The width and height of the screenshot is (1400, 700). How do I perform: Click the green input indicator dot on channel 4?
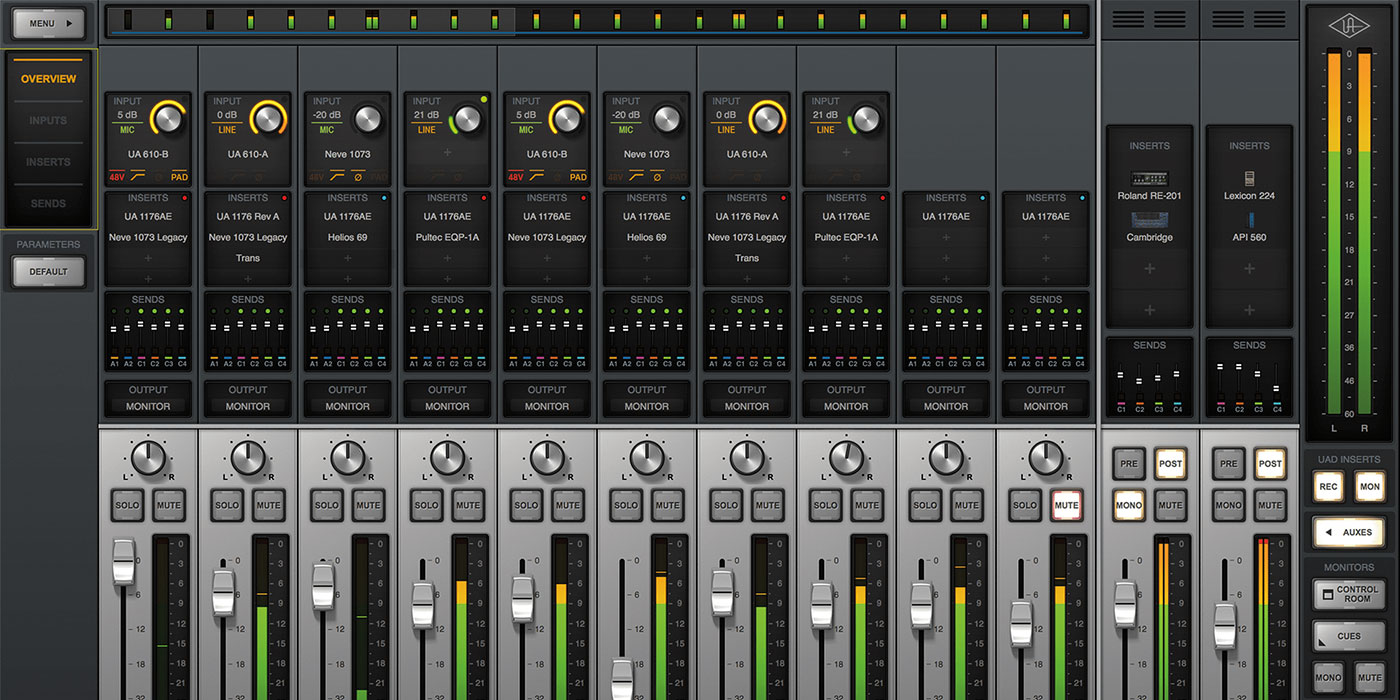click(x=484, y=99)
